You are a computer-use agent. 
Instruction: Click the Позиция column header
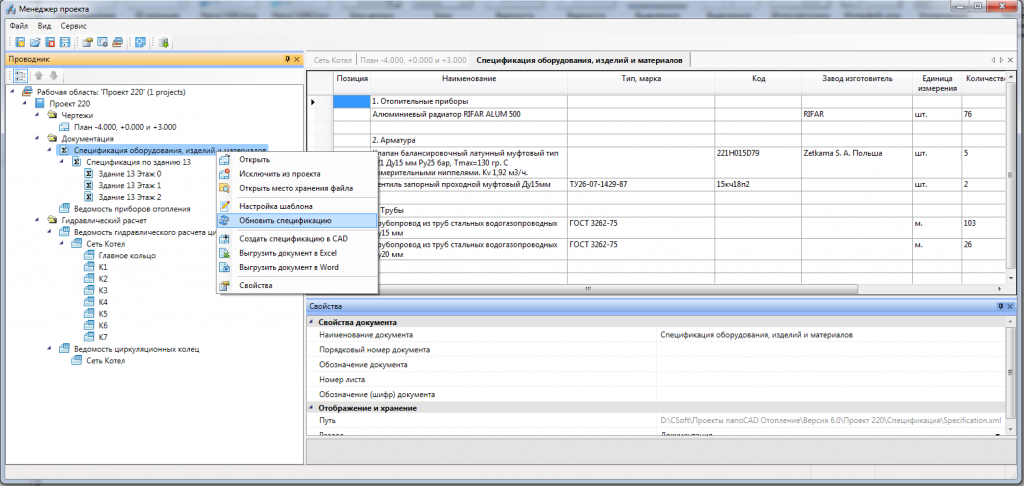(352, 82)
